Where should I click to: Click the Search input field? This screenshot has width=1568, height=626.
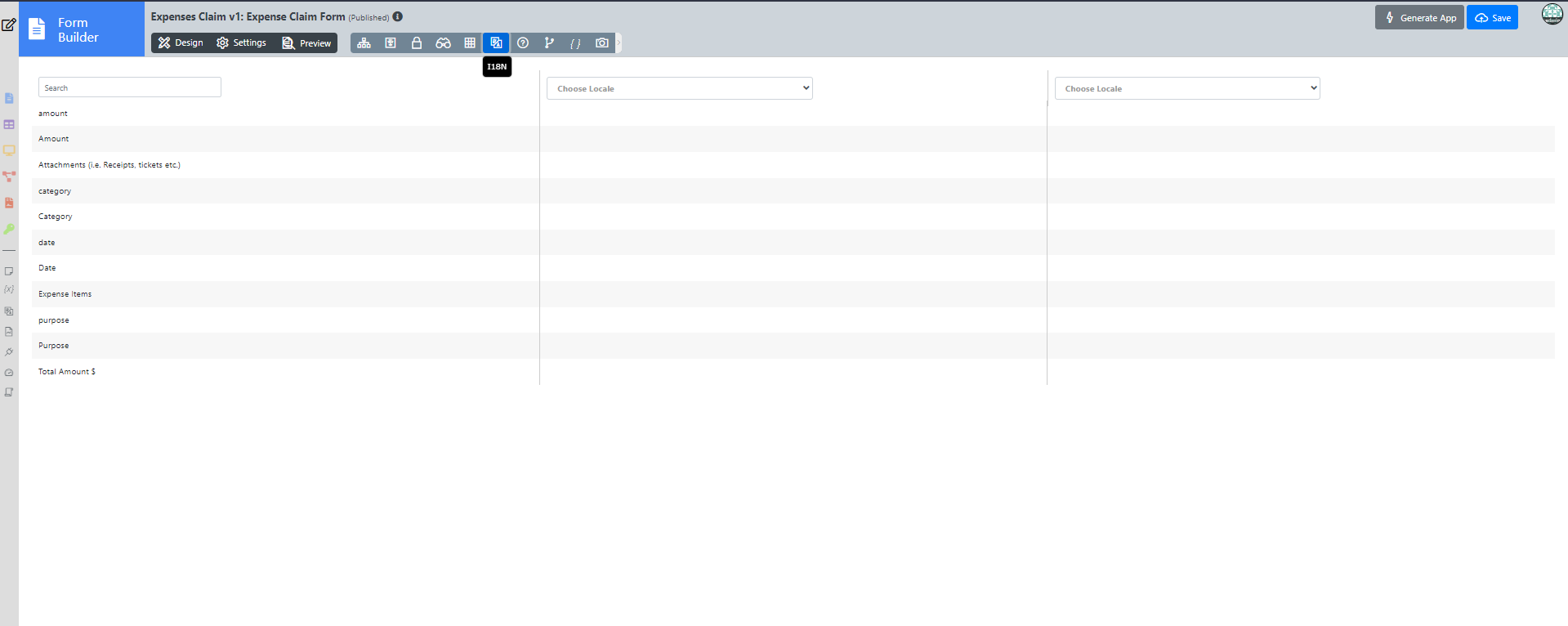tap(130, 87)
